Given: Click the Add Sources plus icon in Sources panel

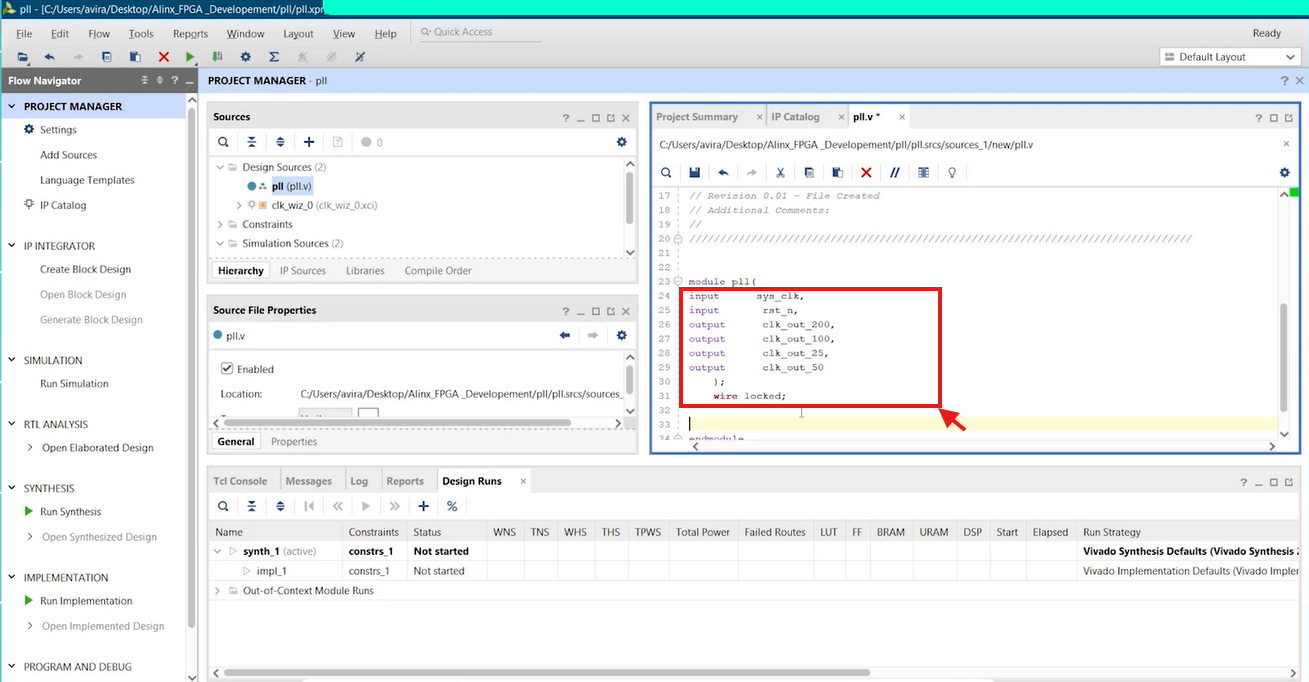Looking at the screenshot, I should click(309, 142).
